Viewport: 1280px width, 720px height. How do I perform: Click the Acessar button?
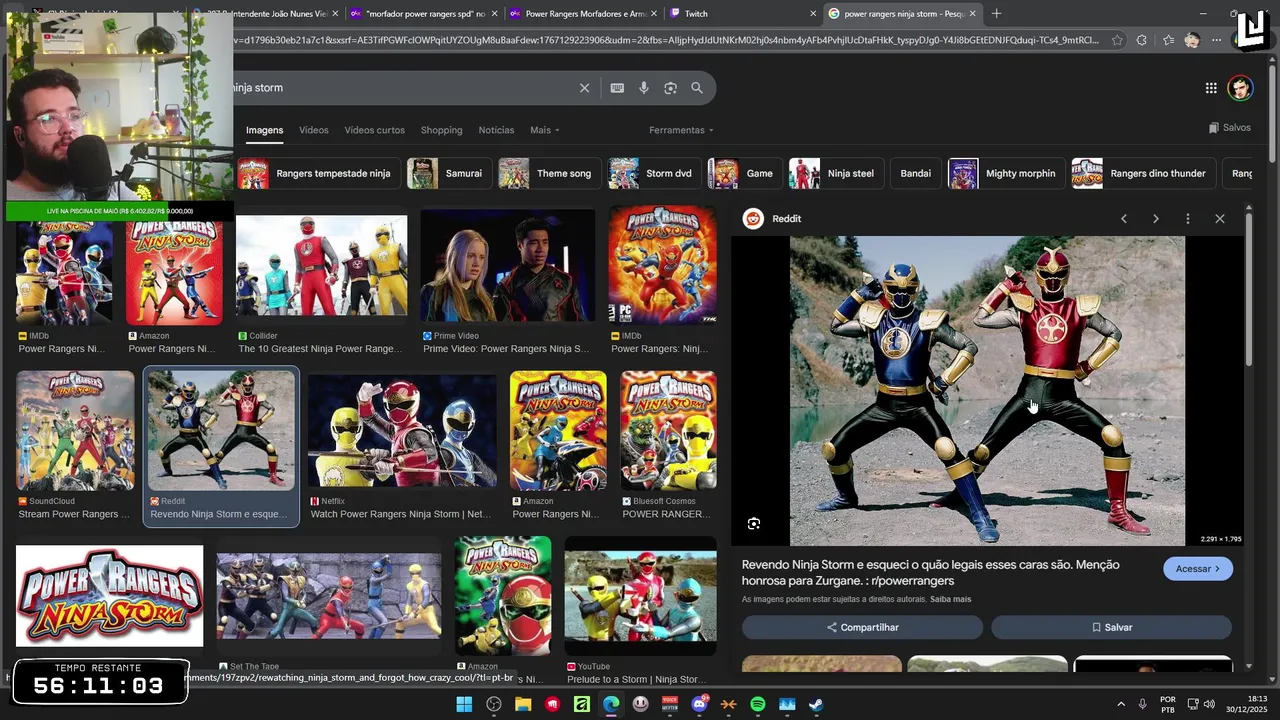point(1198,569)
